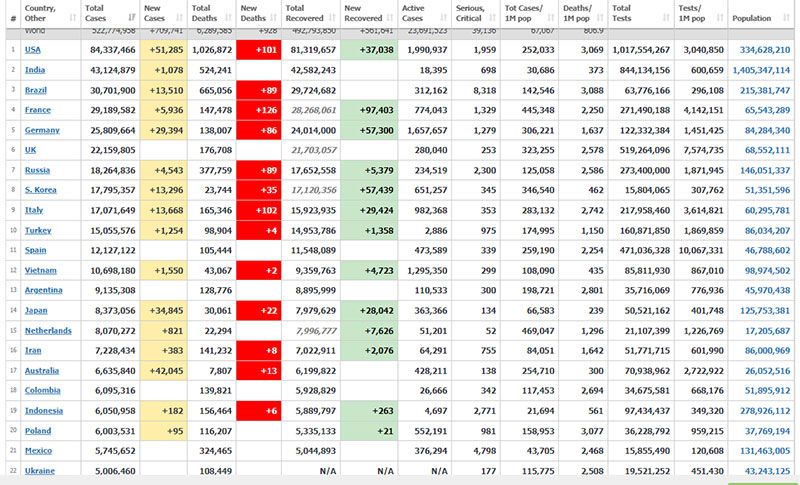Open France population link 65,543,289
Viewport: 800px width, 485px height.
coord(767,110)
